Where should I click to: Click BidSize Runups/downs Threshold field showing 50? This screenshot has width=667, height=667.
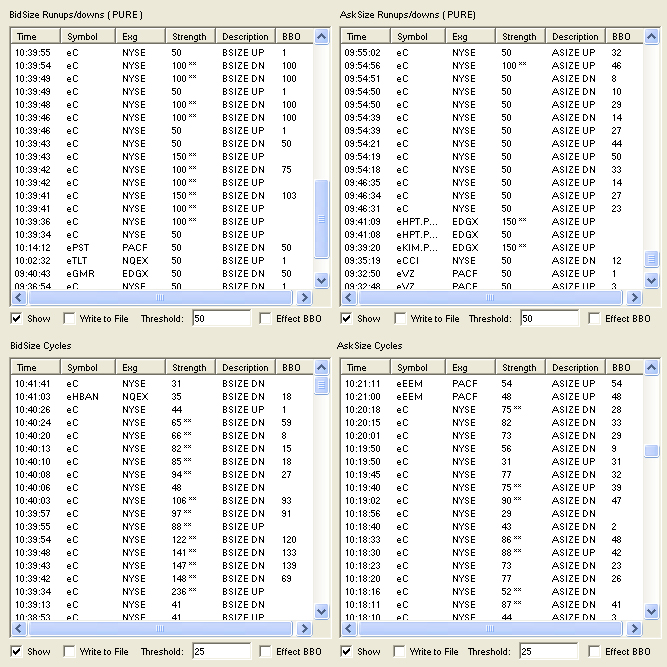tap(221, 318)
